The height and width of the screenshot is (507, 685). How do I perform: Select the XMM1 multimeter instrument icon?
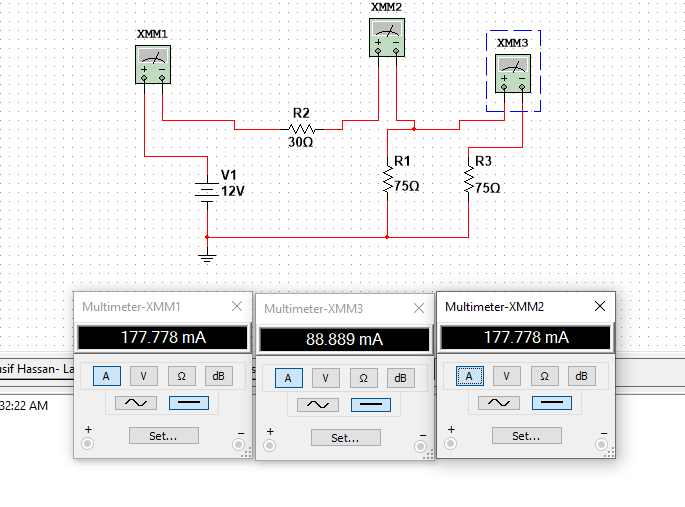153,65
